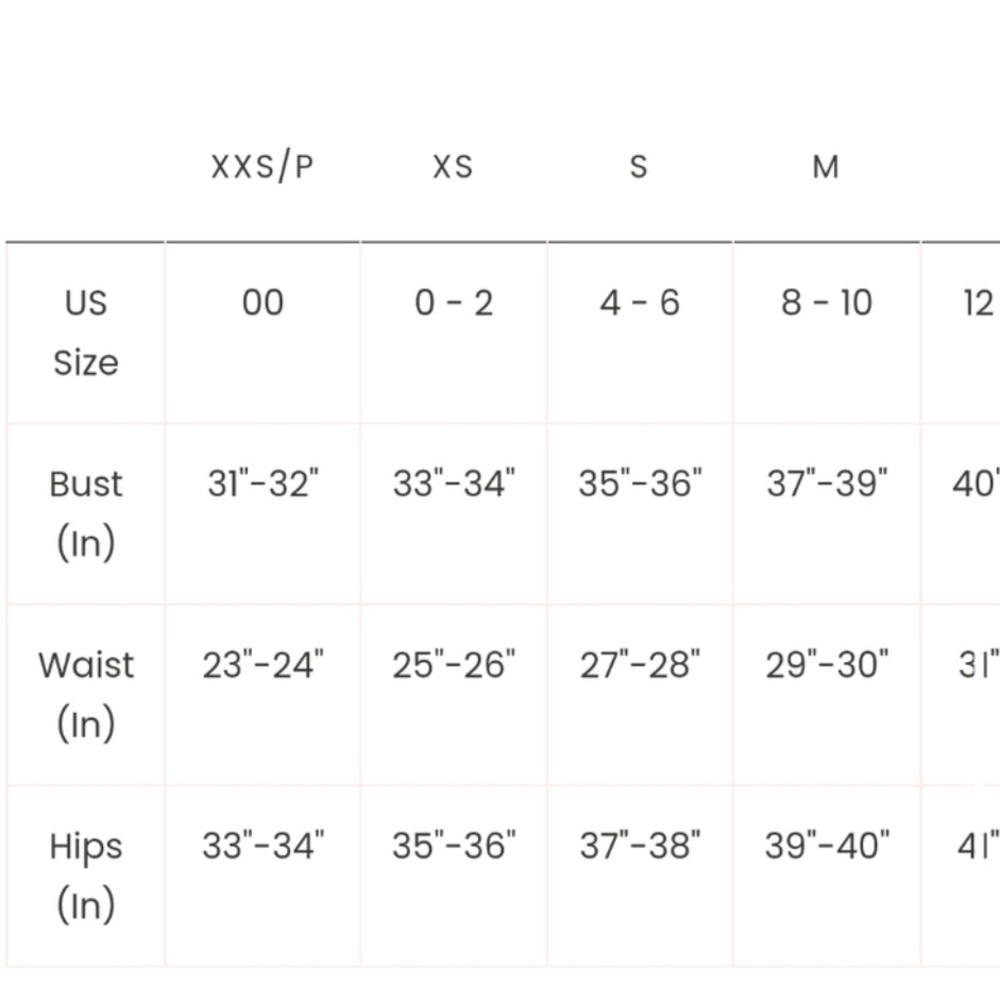The image size is (1000, 1000).
Task: Select the XS size header
Action: click(453, 167)
